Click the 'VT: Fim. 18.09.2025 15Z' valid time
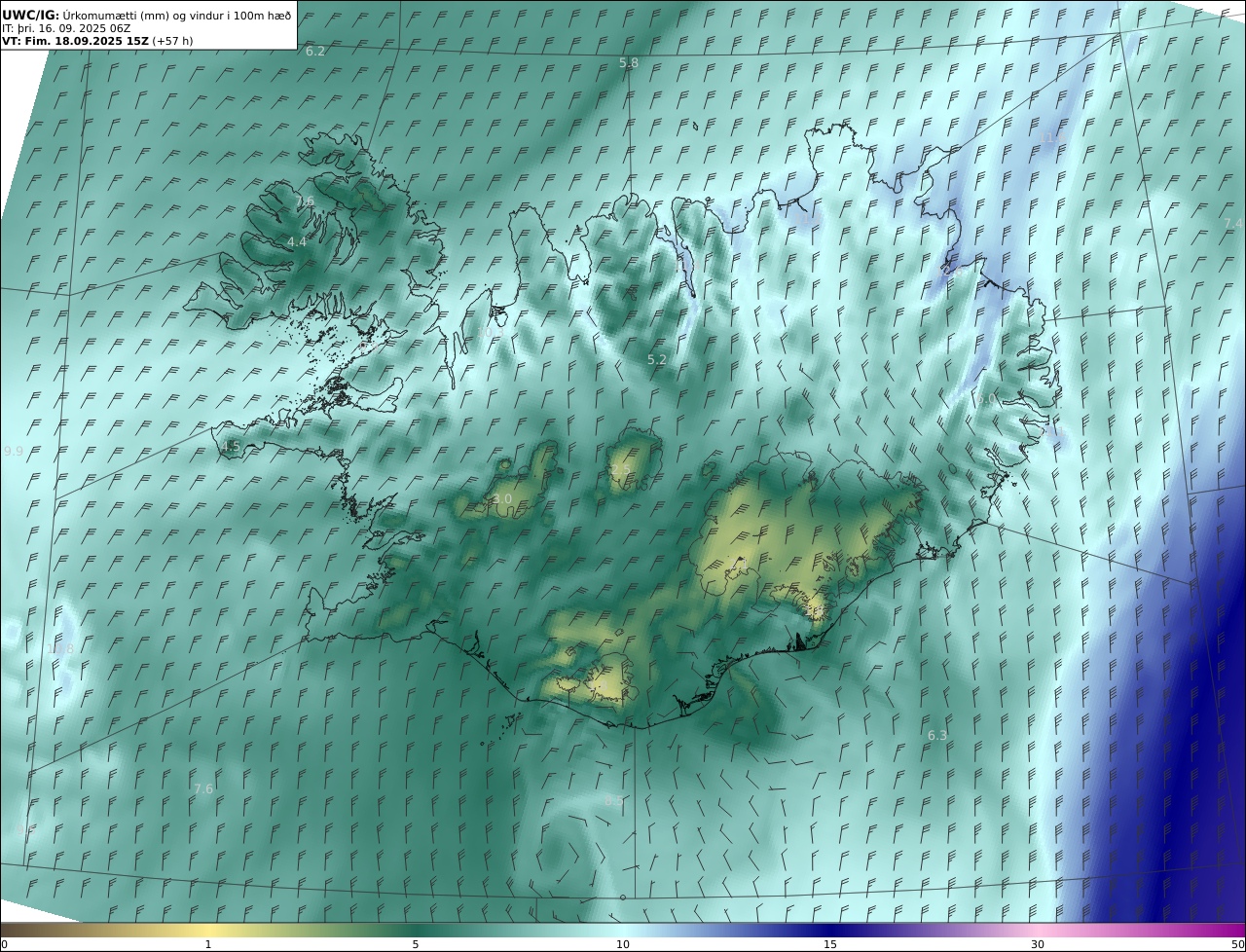 click(x=75, y=41)
